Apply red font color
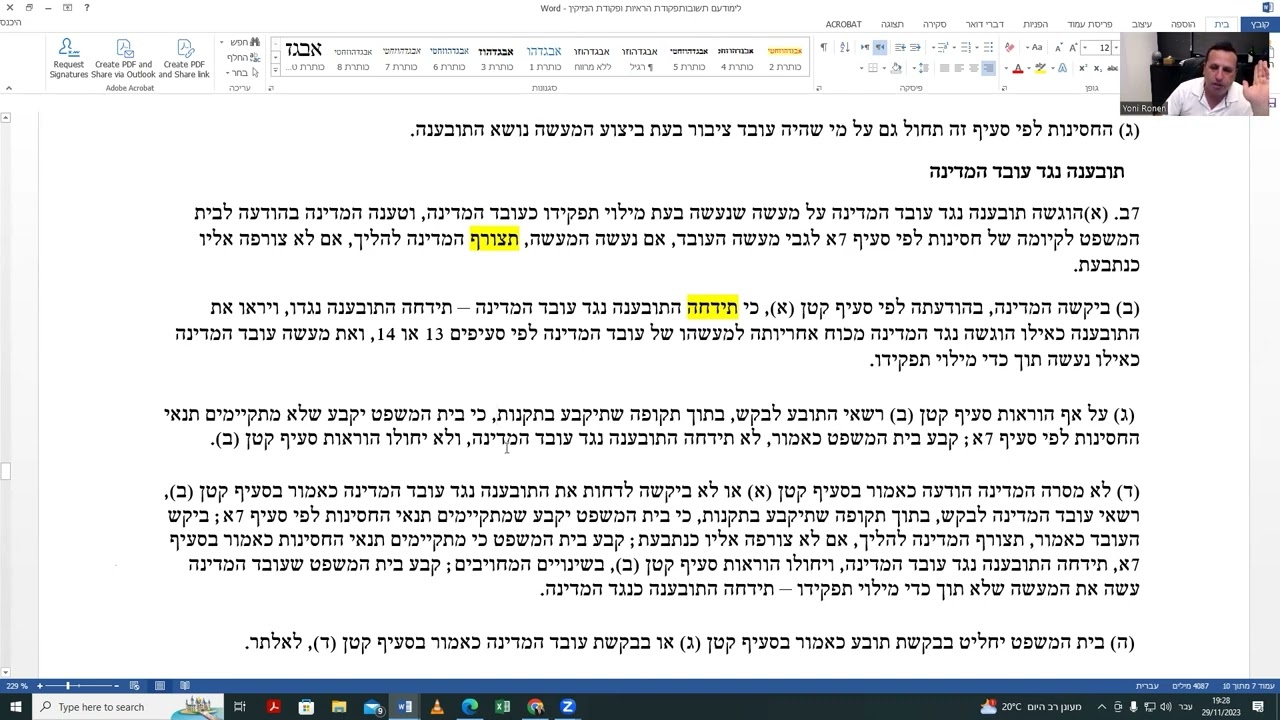The image size is (1280, 720). 1017,68
